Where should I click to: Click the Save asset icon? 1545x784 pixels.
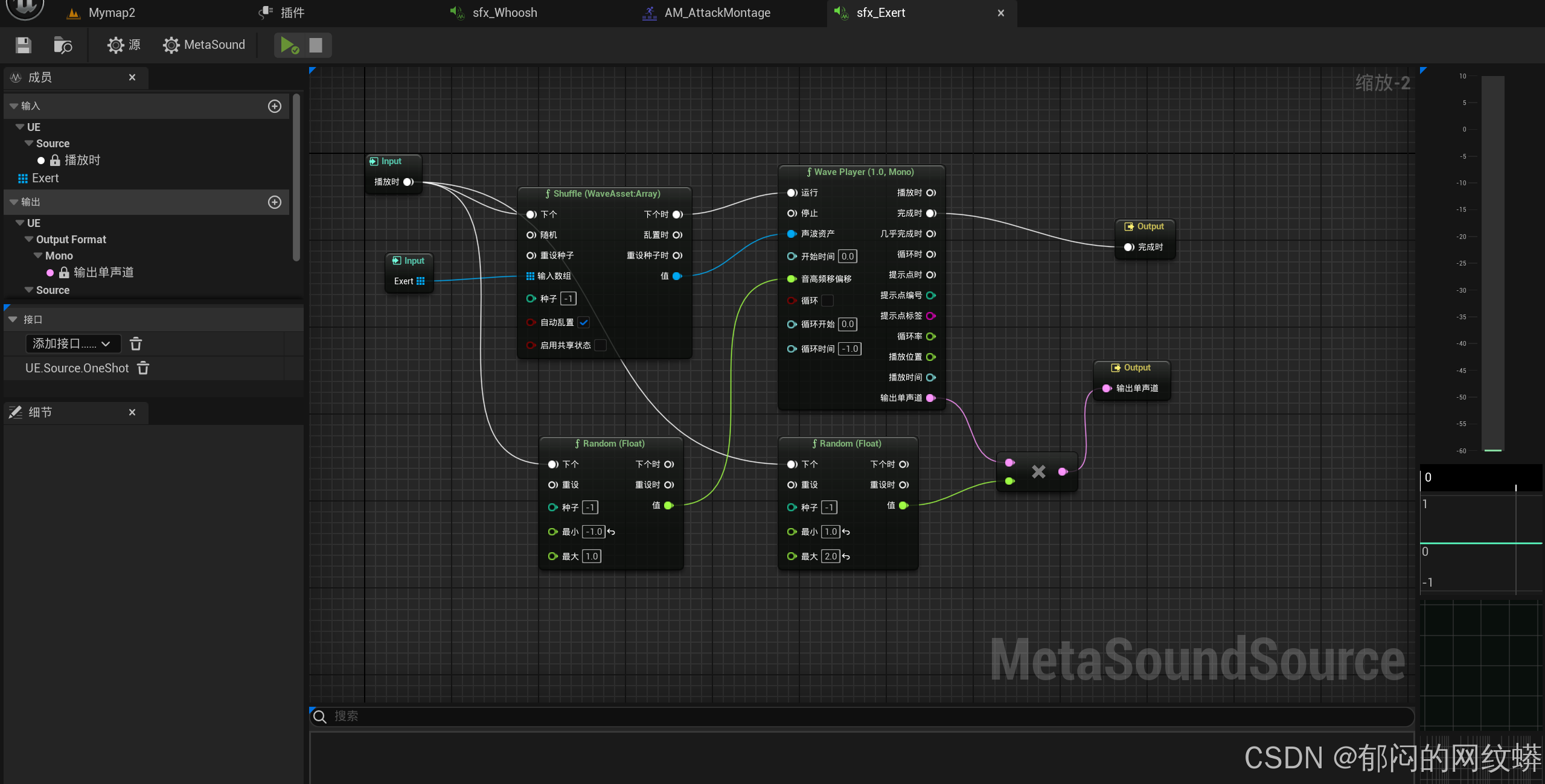coord(24,45)
